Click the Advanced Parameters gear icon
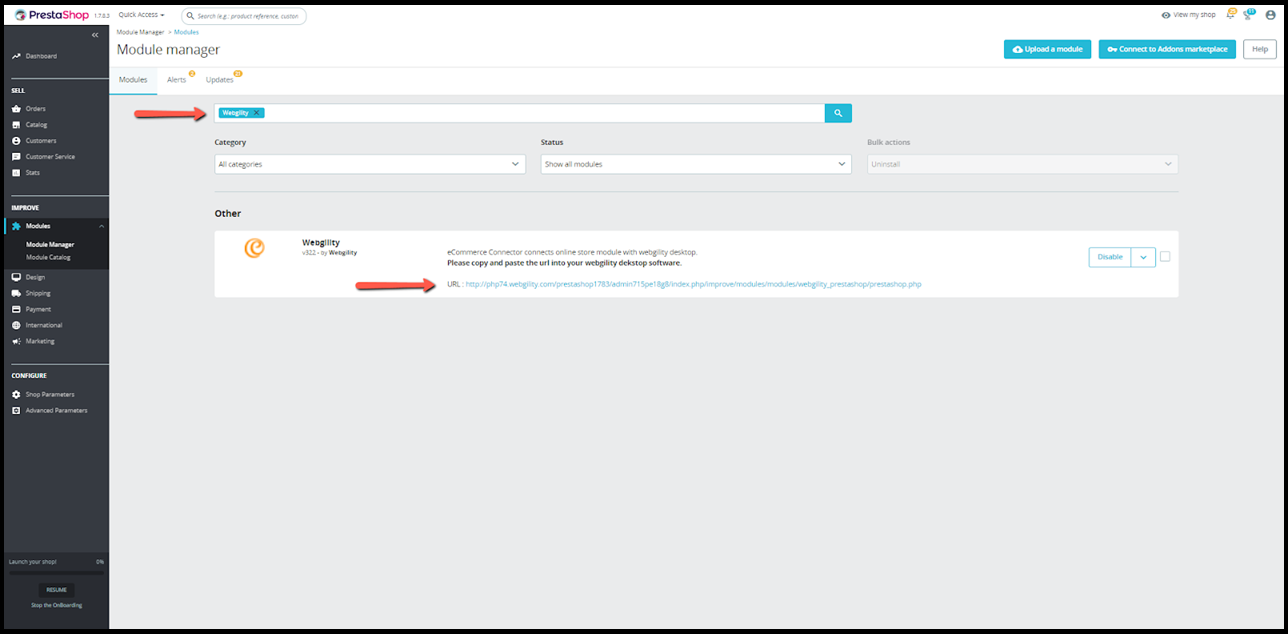1288x634 pixels. pos(16,410)
